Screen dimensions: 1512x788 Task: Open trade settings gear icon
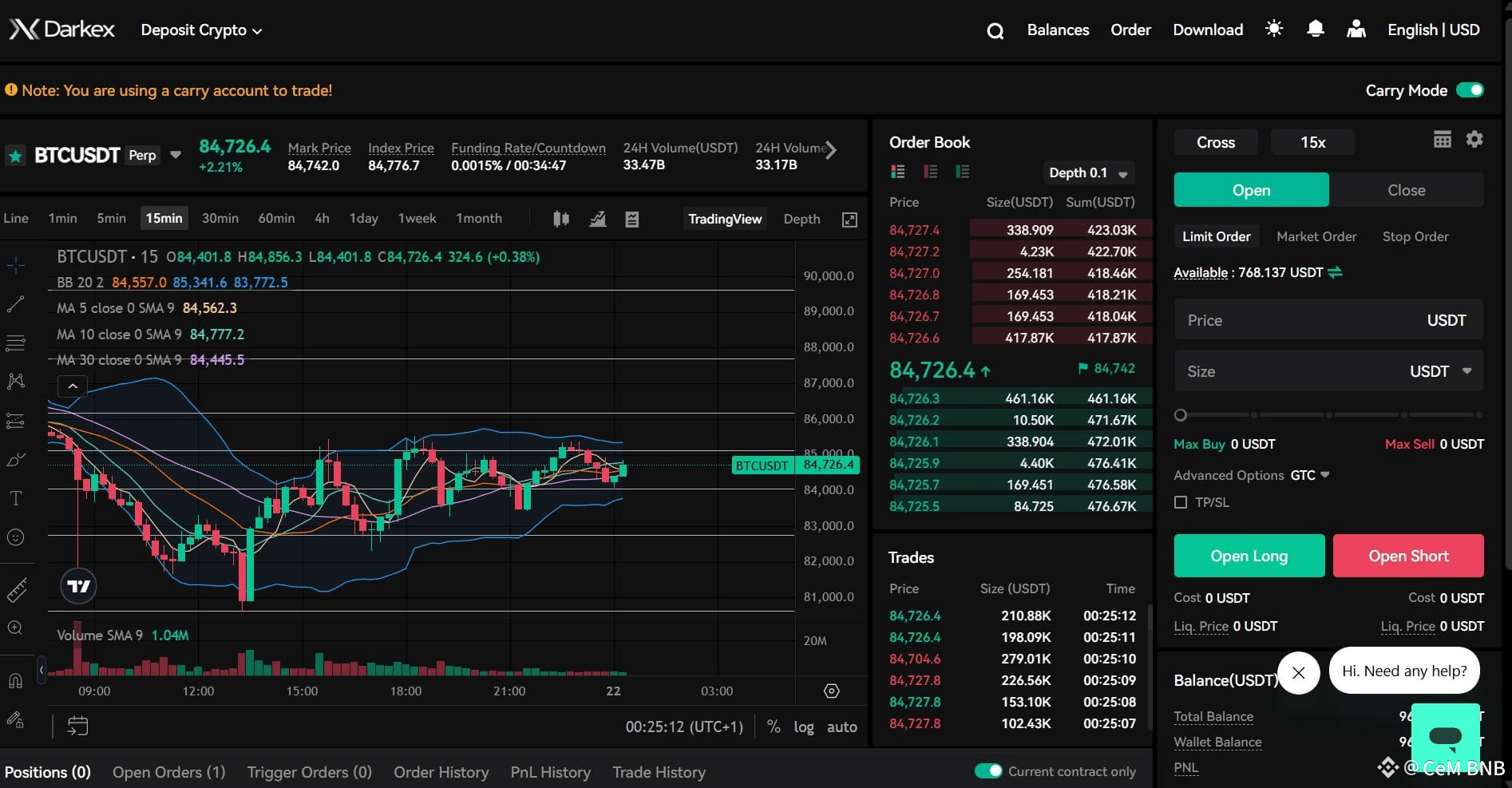[x=1474, y=139]
